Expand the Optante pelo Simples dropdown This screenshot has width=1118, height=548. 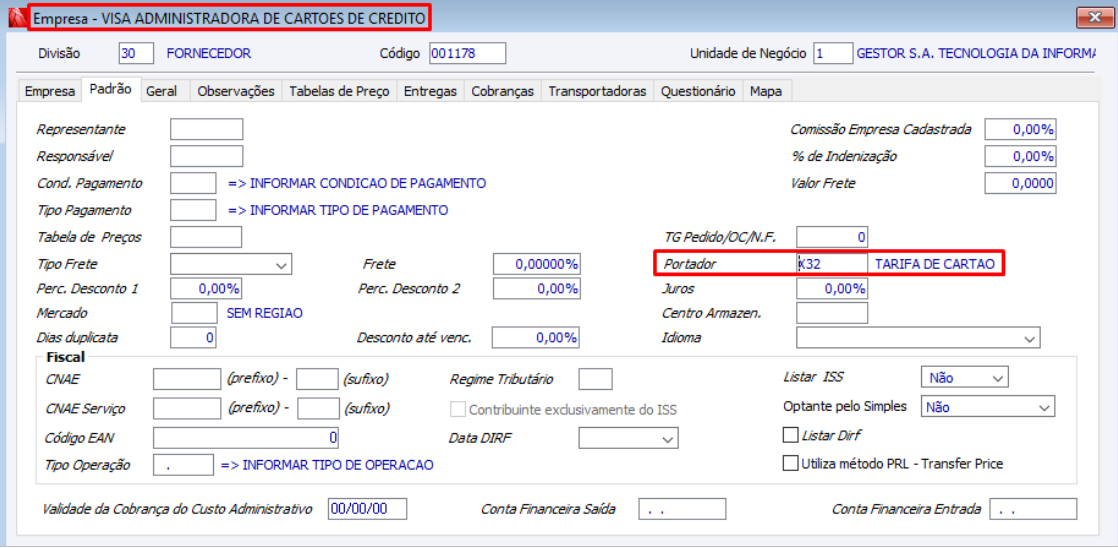1045,407
